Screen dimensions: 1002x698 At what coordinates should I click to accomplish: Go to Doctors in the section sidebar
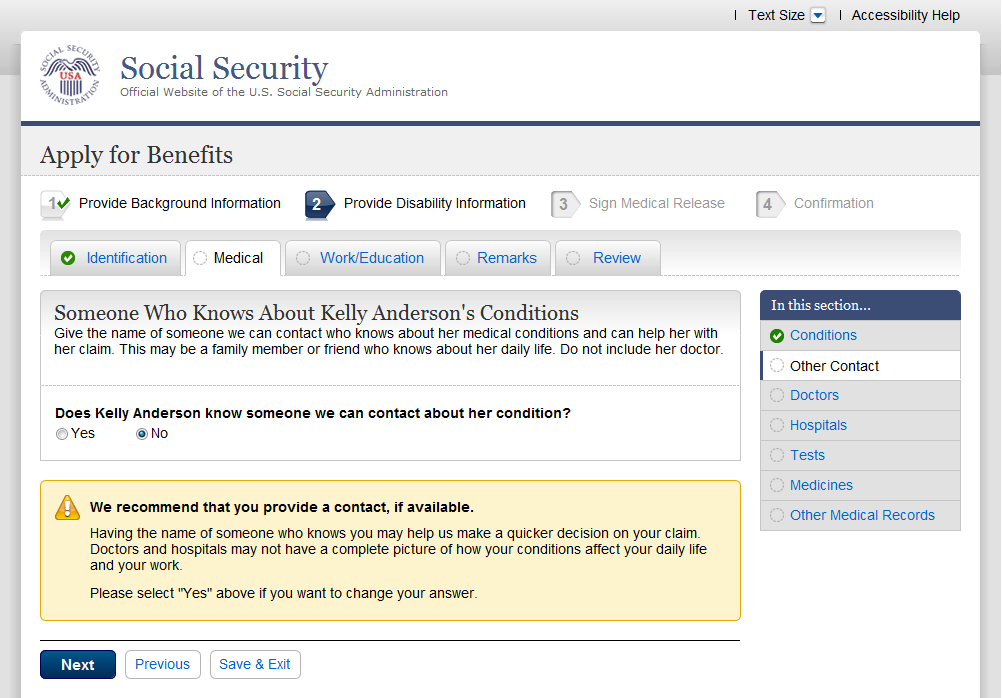click(x=814, y=395)
